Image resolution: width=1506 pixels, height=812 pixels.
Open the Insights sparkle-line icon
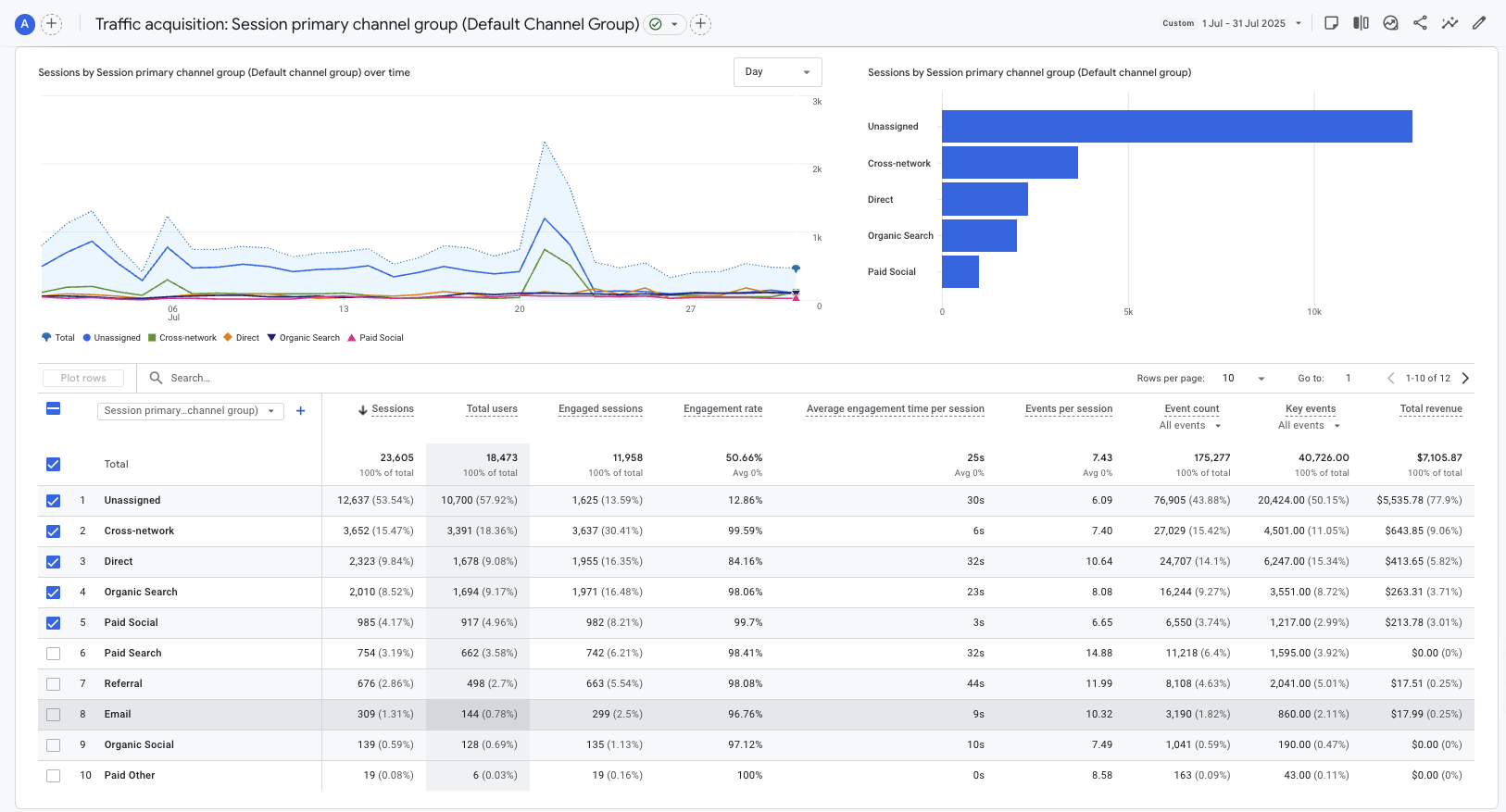(x=1450, y=23)
